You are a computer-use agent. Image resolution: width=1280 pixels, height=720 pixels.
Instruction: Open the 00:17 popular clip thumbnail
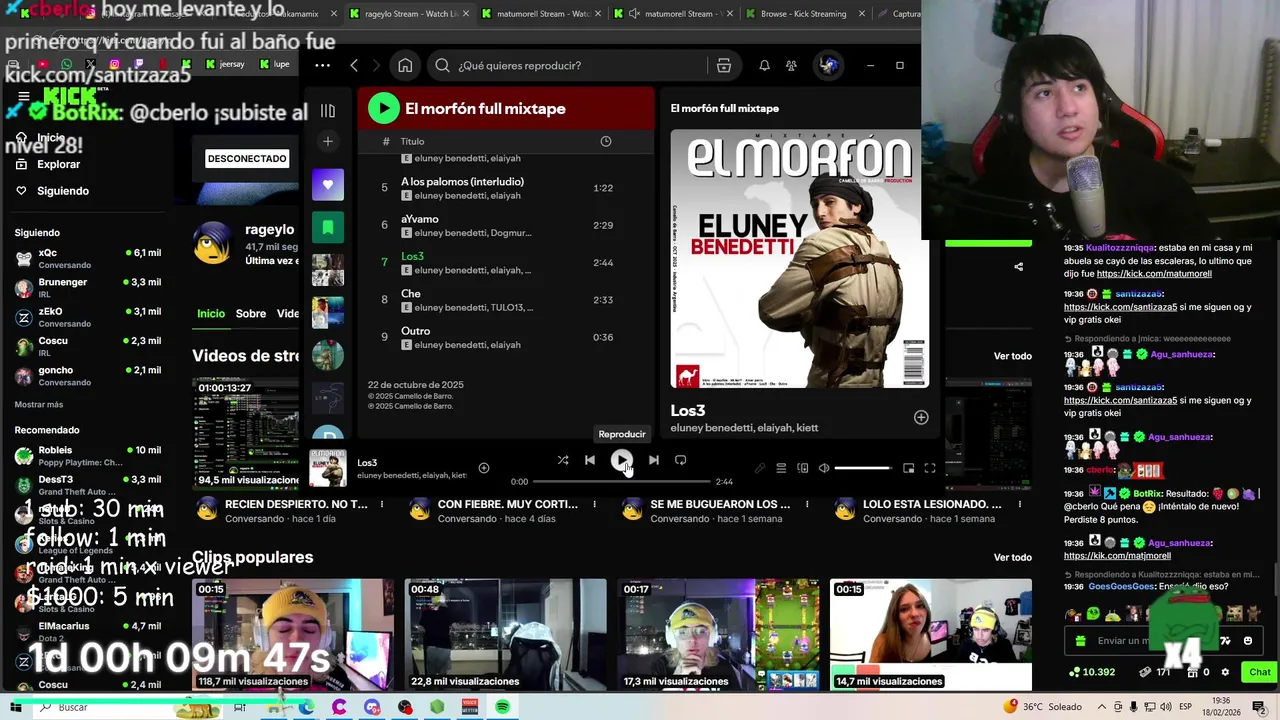pos(718,634)
